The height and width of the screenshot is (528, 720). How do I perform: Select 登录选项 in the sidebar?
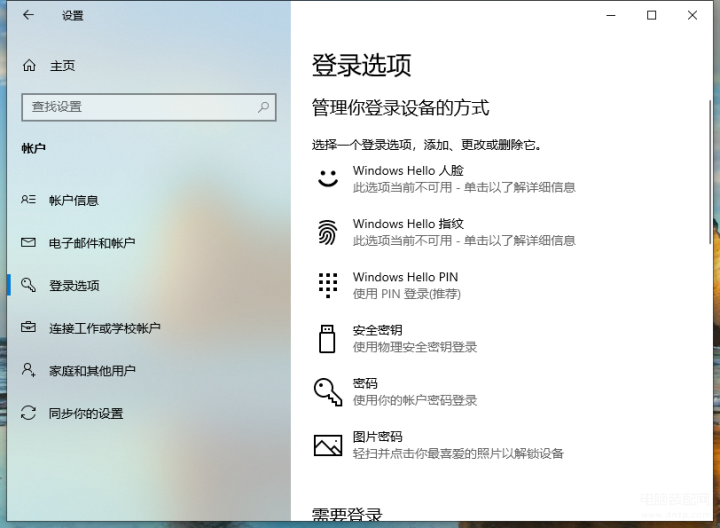[x=74, y=285]
